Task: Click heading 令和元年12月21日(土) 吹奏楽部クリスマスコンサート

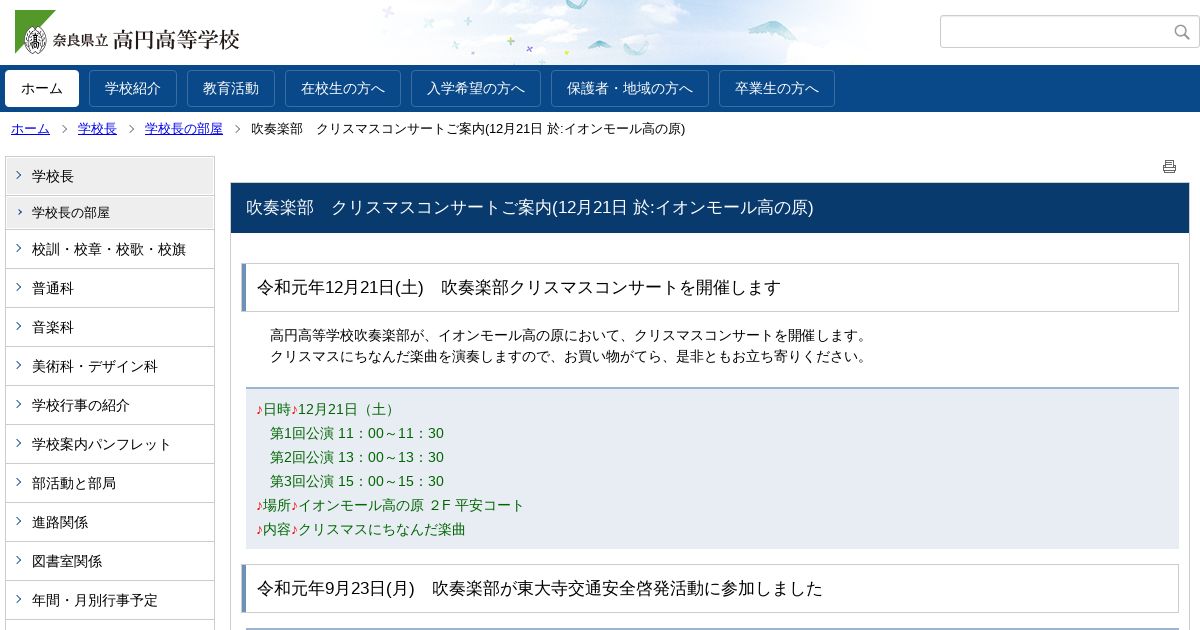Action: 710,288
